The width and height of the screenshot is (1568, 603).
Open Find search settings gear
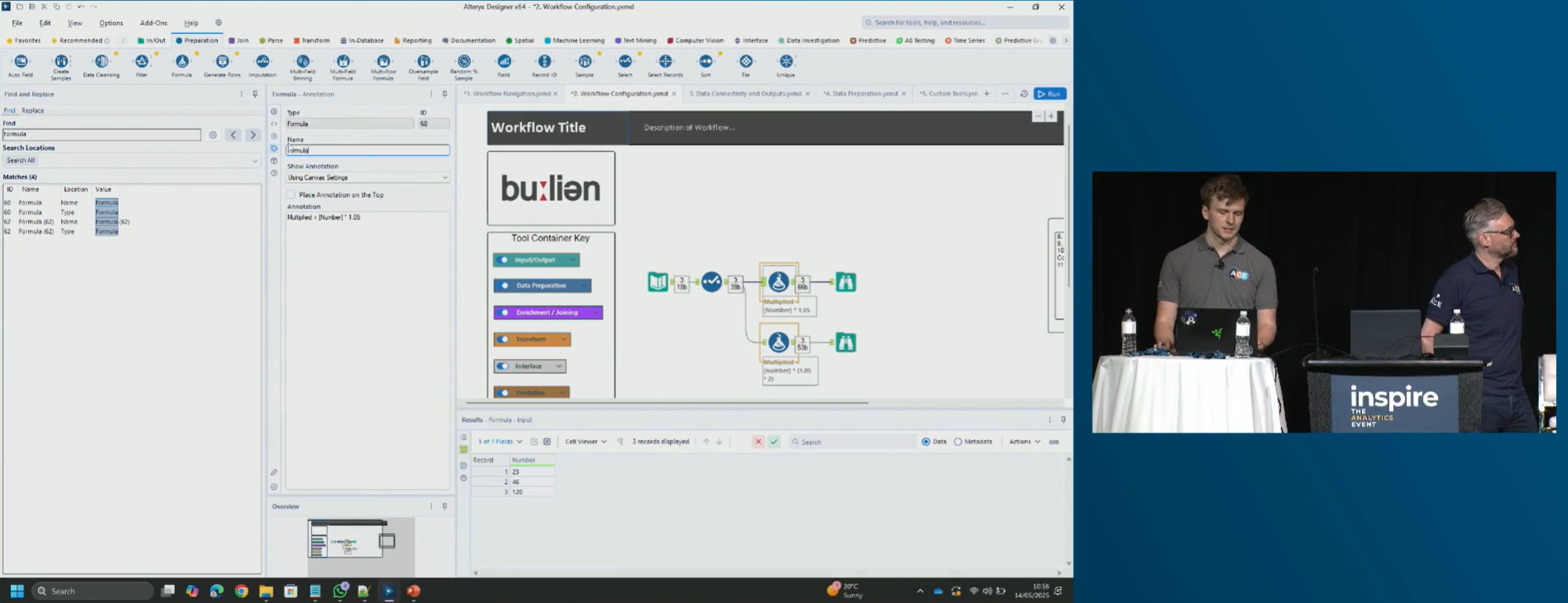(x=212, y=135)
